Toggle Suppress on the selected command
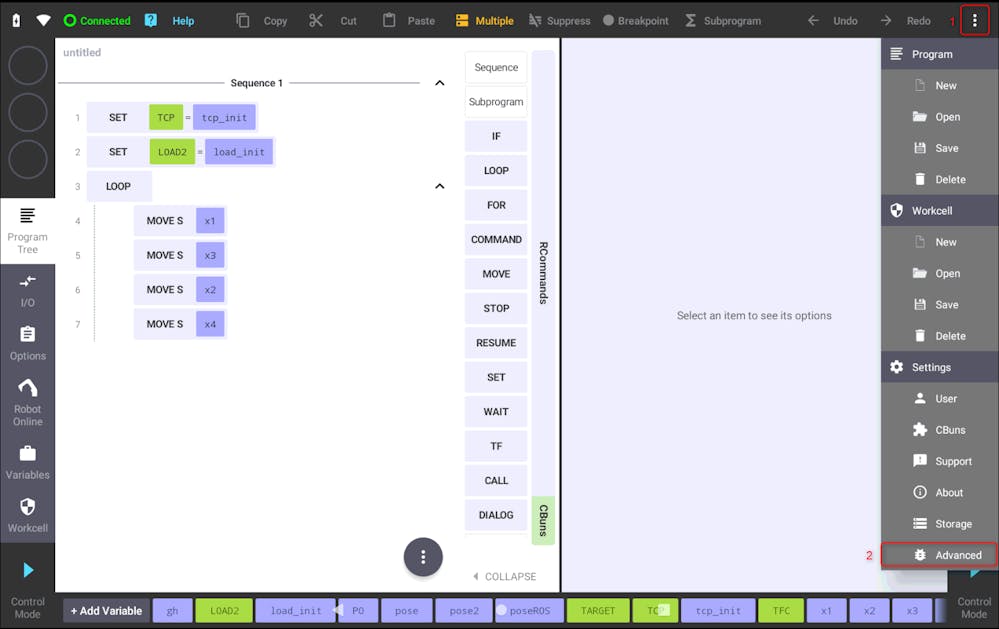 pos(559,20)
